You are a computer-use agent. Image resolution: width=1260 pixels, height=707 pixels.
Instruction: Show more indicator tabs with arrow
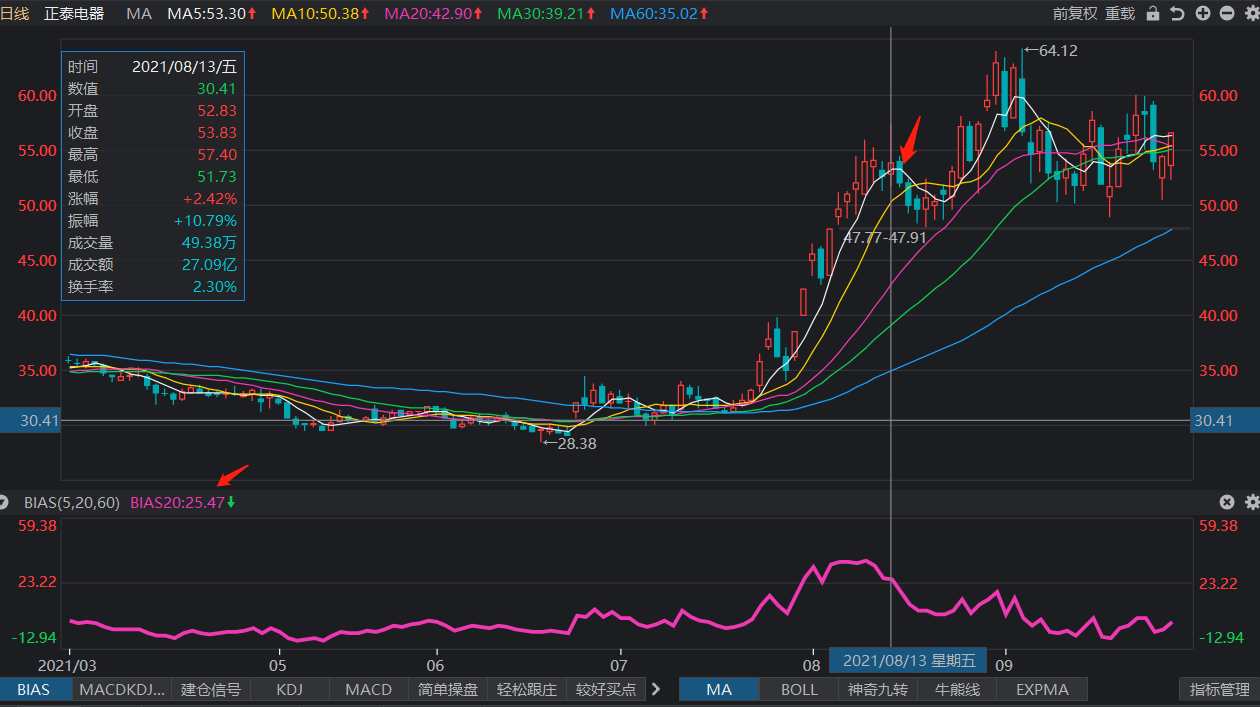(x=656, y=689)
